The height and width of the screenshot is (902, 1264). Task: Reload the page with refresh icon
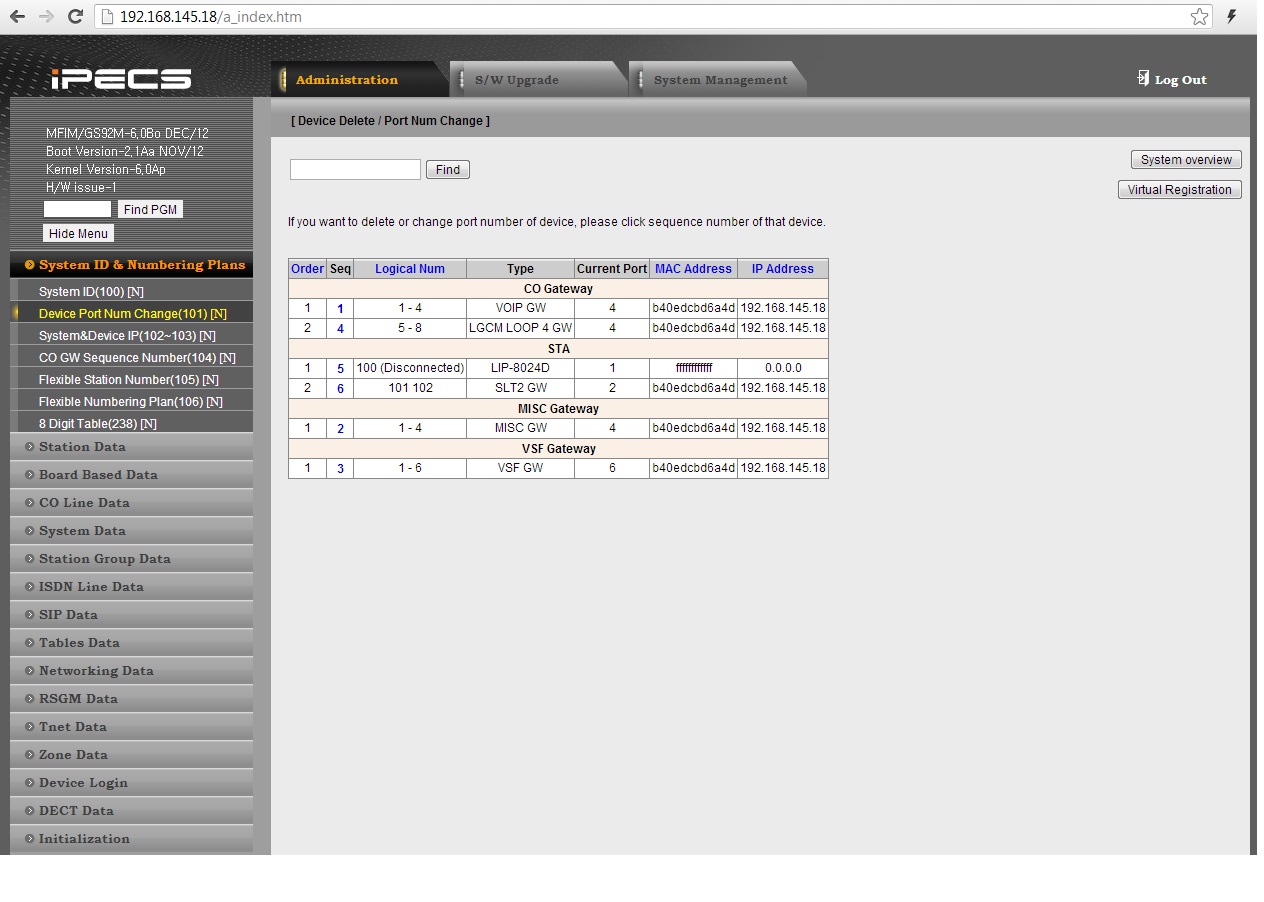(75, 17)
